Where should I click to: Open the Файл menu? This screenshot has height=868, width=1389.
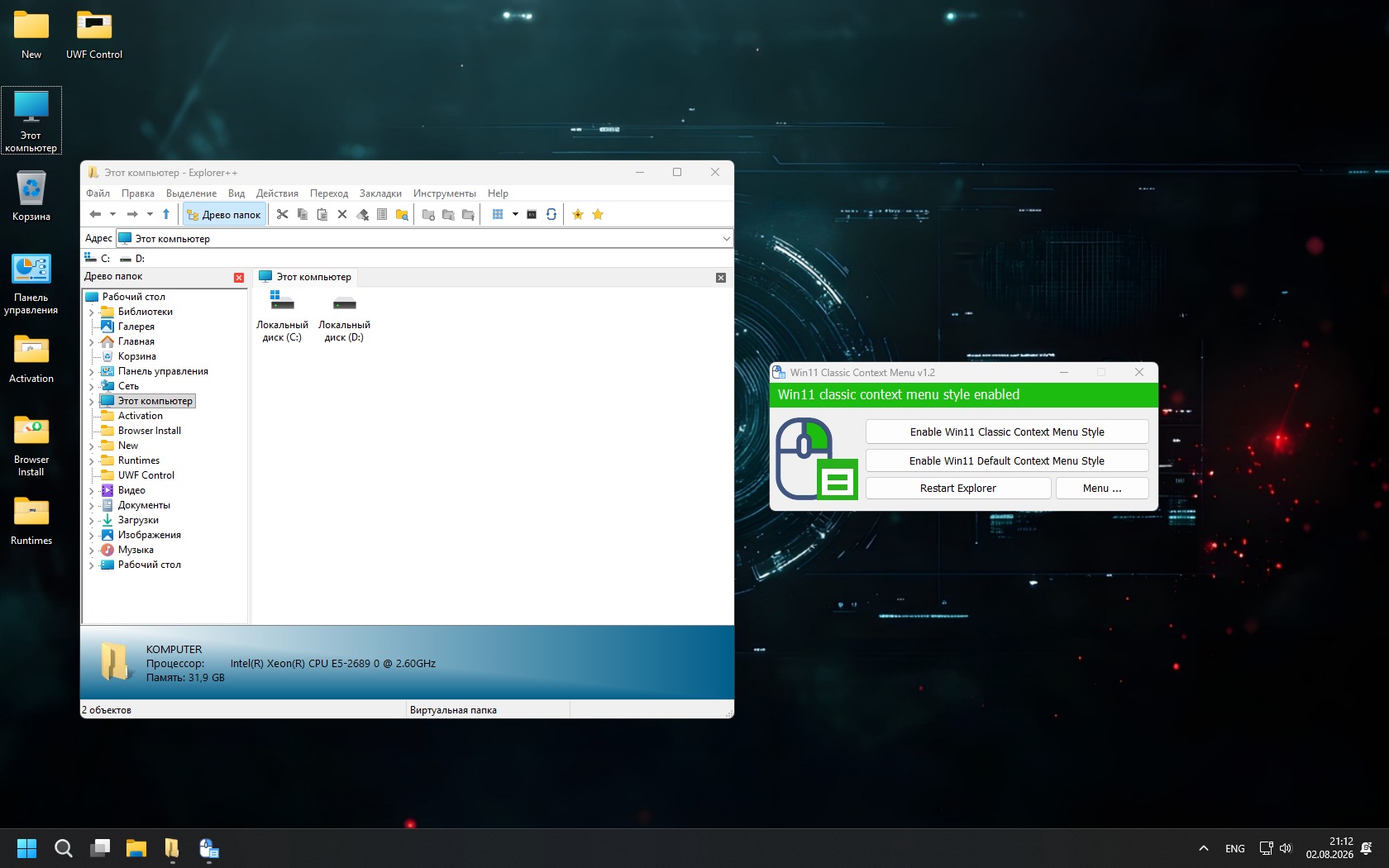coord(98,193)
